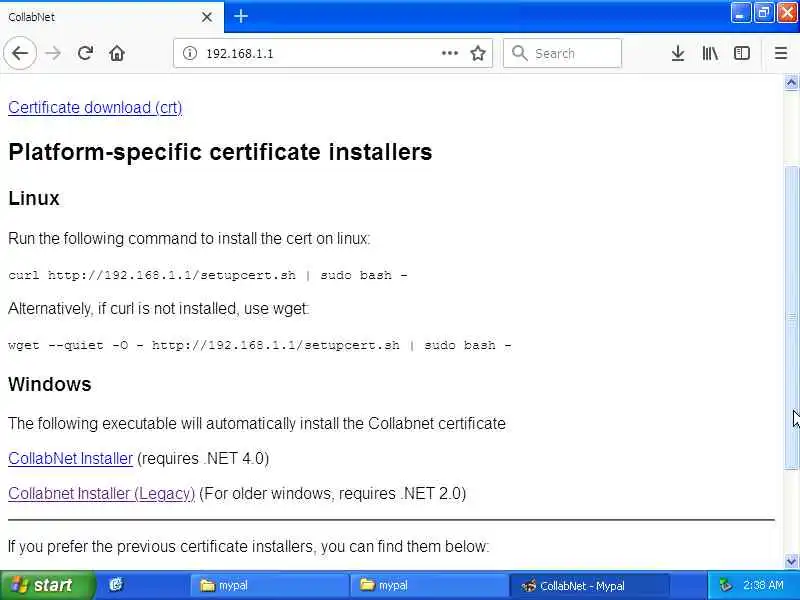Select the CollabNet browser tab
This screenshot has height=600, width=800.
111,17
